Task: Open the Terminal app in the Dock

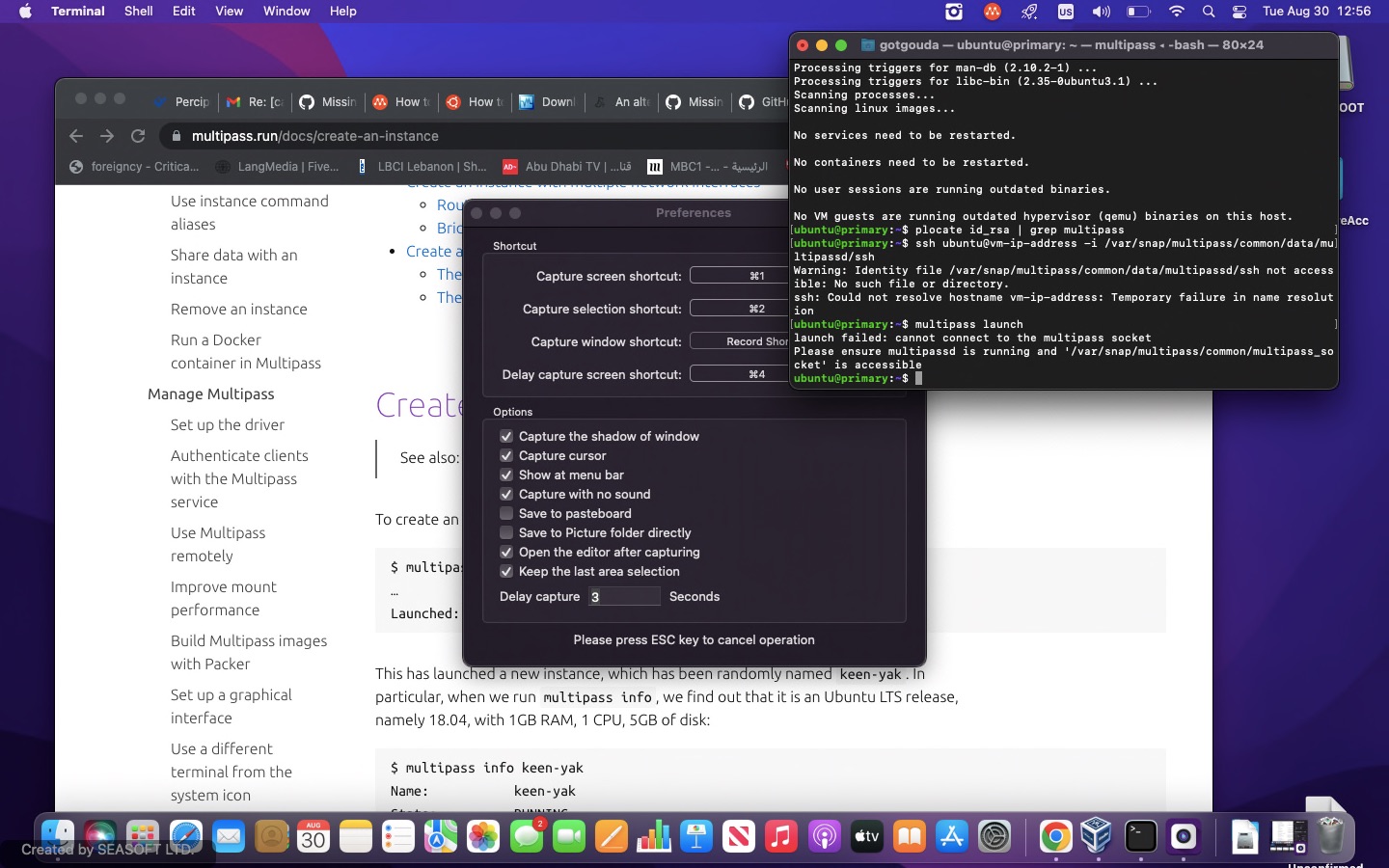Action: [1141, 838]
